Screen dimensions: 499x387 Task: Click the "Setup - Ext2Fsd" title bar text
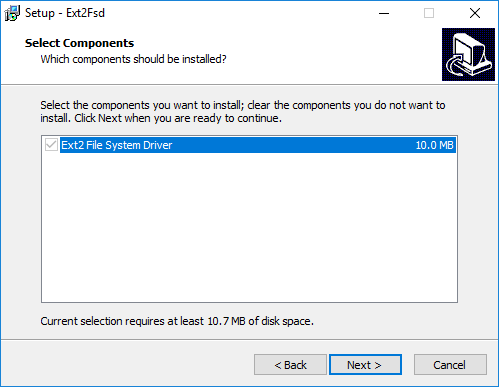(x=65, y=13)
